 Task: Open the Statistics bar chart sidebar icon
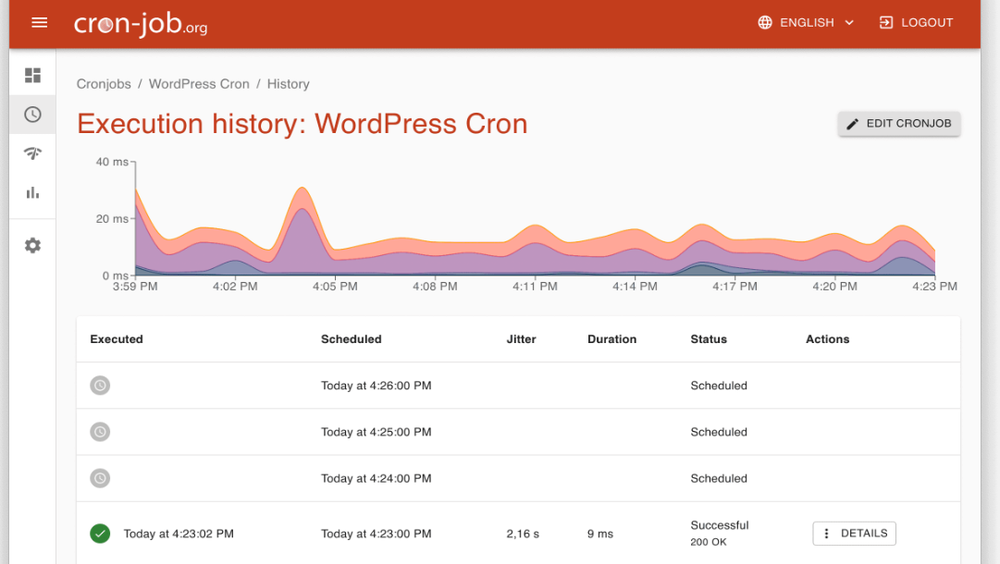[x=33, y=192]
